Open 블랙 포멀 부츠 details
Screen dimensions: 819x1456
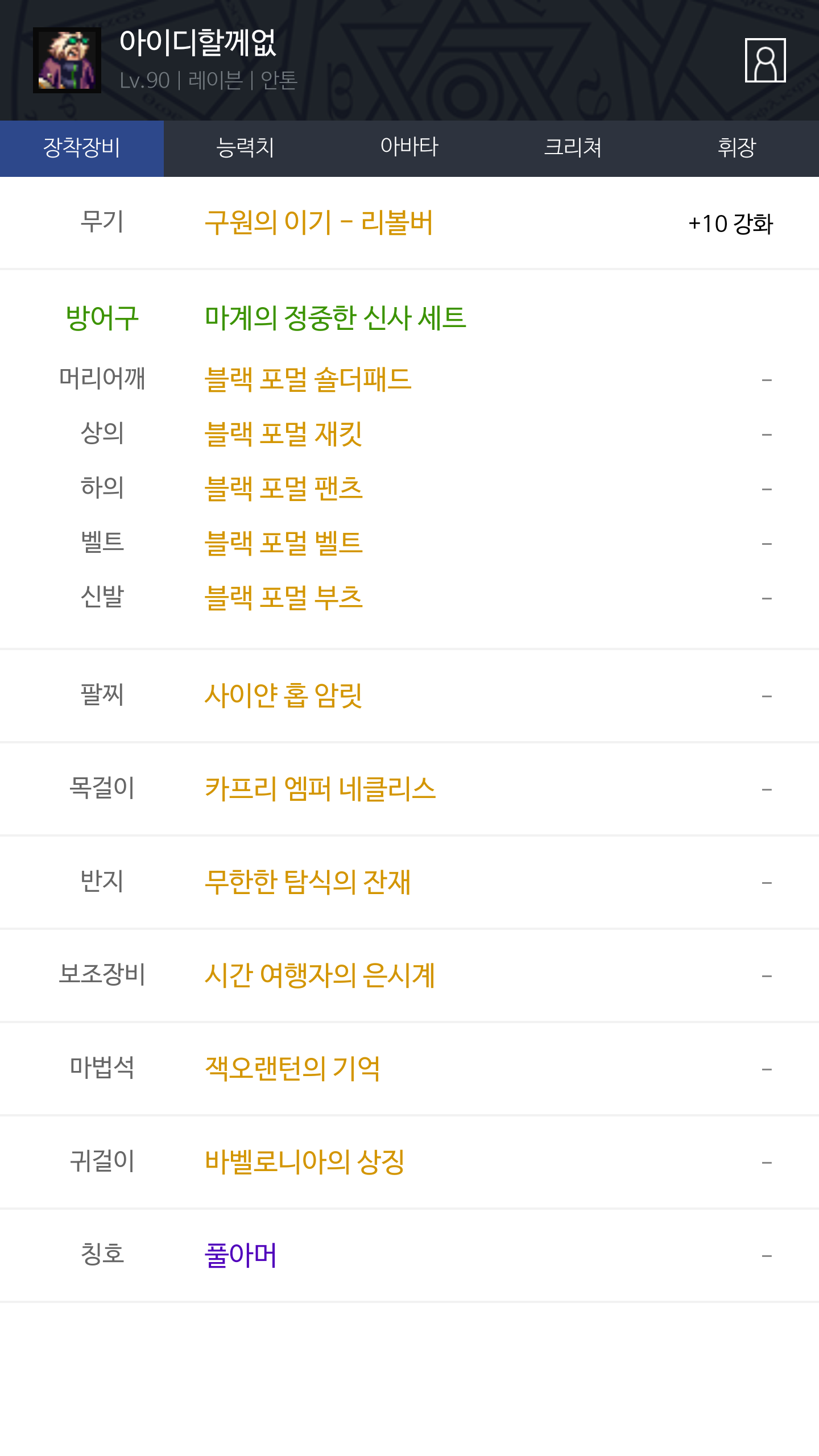click(x=283, y=598)
